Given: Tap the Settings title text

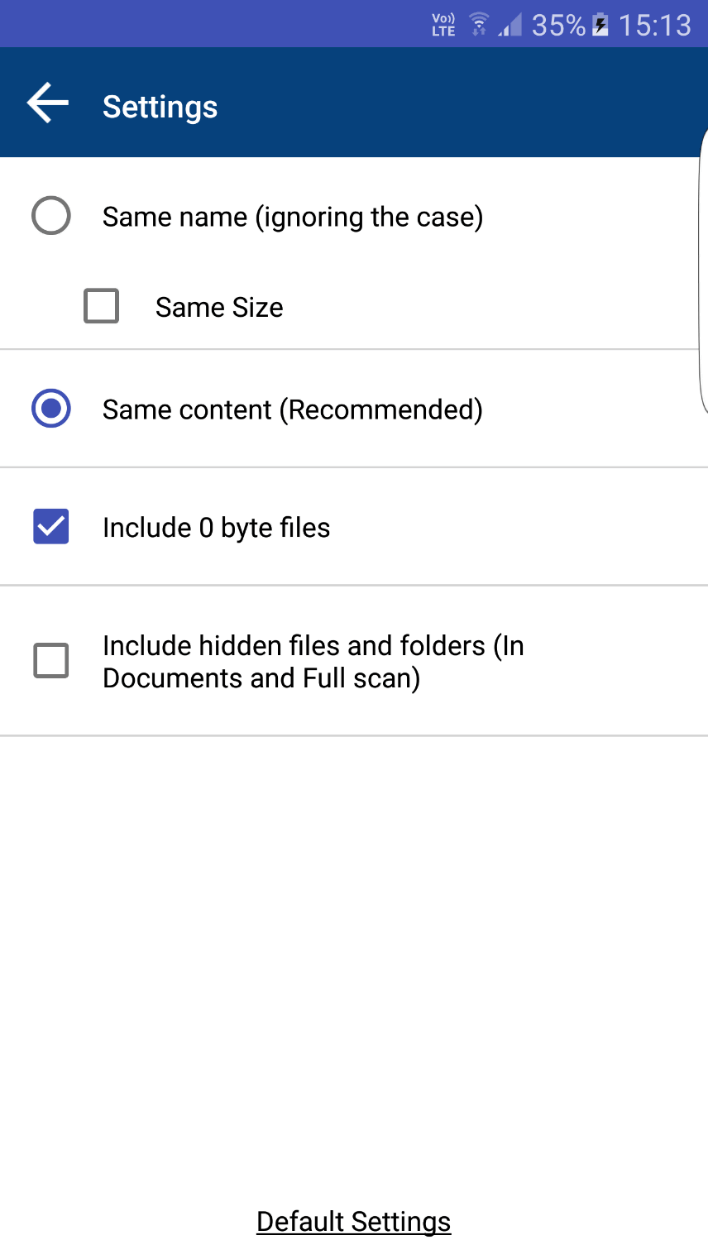Looking at the screenshot, I should 160,107.
